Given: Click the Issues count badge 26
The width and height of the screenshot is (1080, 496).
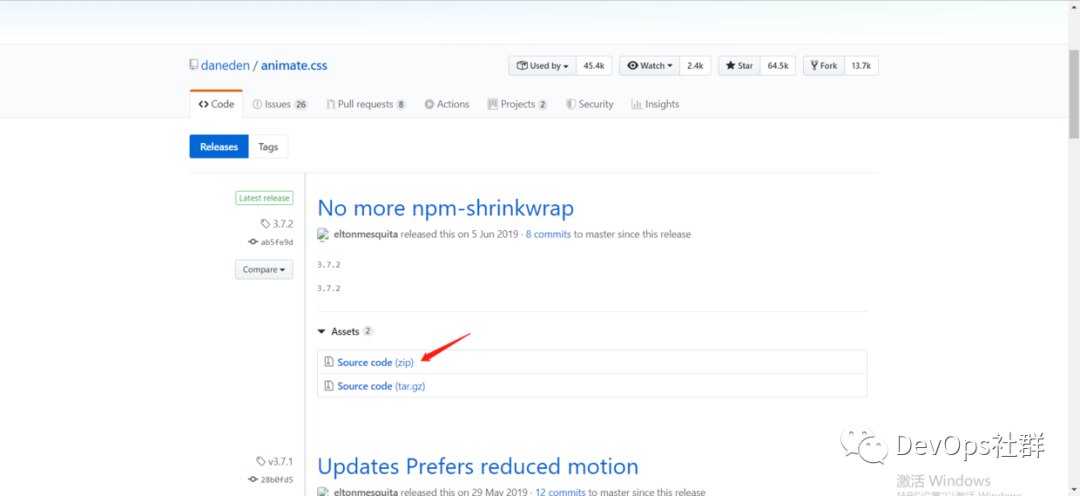Looking at the screenshot, I should pyautogui.click(x=300, y=105).
